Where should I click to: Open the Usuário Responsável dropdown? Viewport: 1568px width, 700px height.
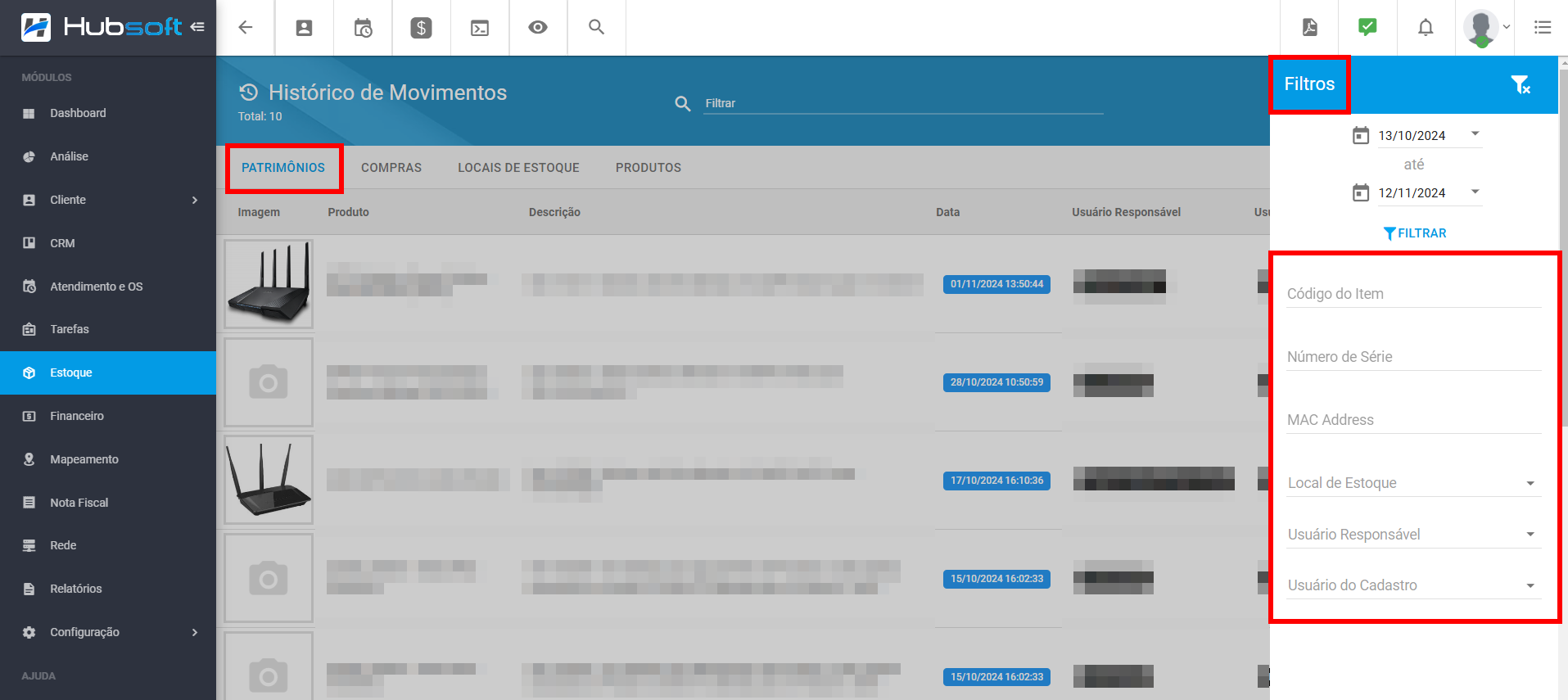(x=1414, y=535)
